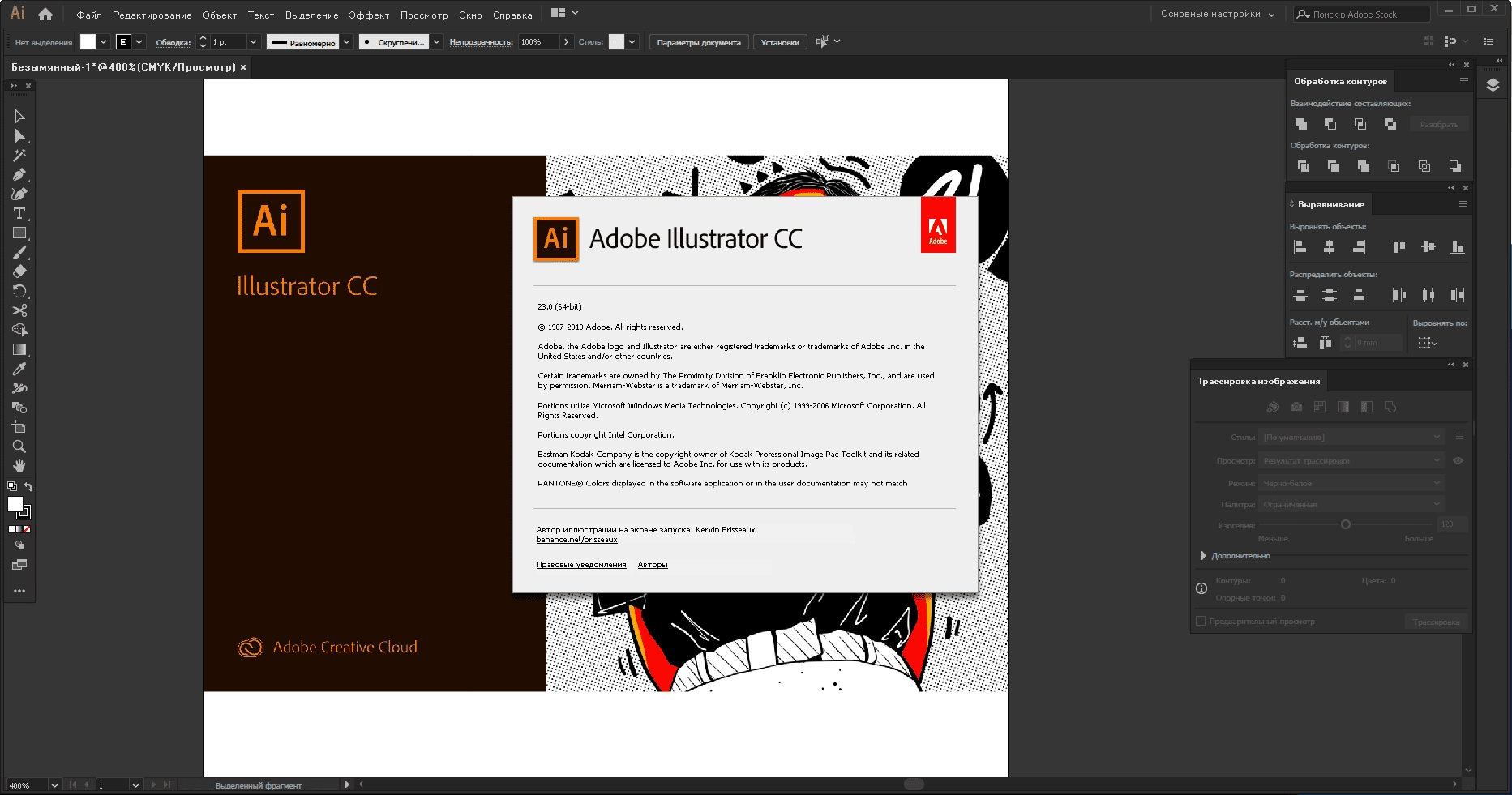The height and width of the screenshot is (795, 1512).
Task: Select the Type tool
Action: (x=19, y=213)
